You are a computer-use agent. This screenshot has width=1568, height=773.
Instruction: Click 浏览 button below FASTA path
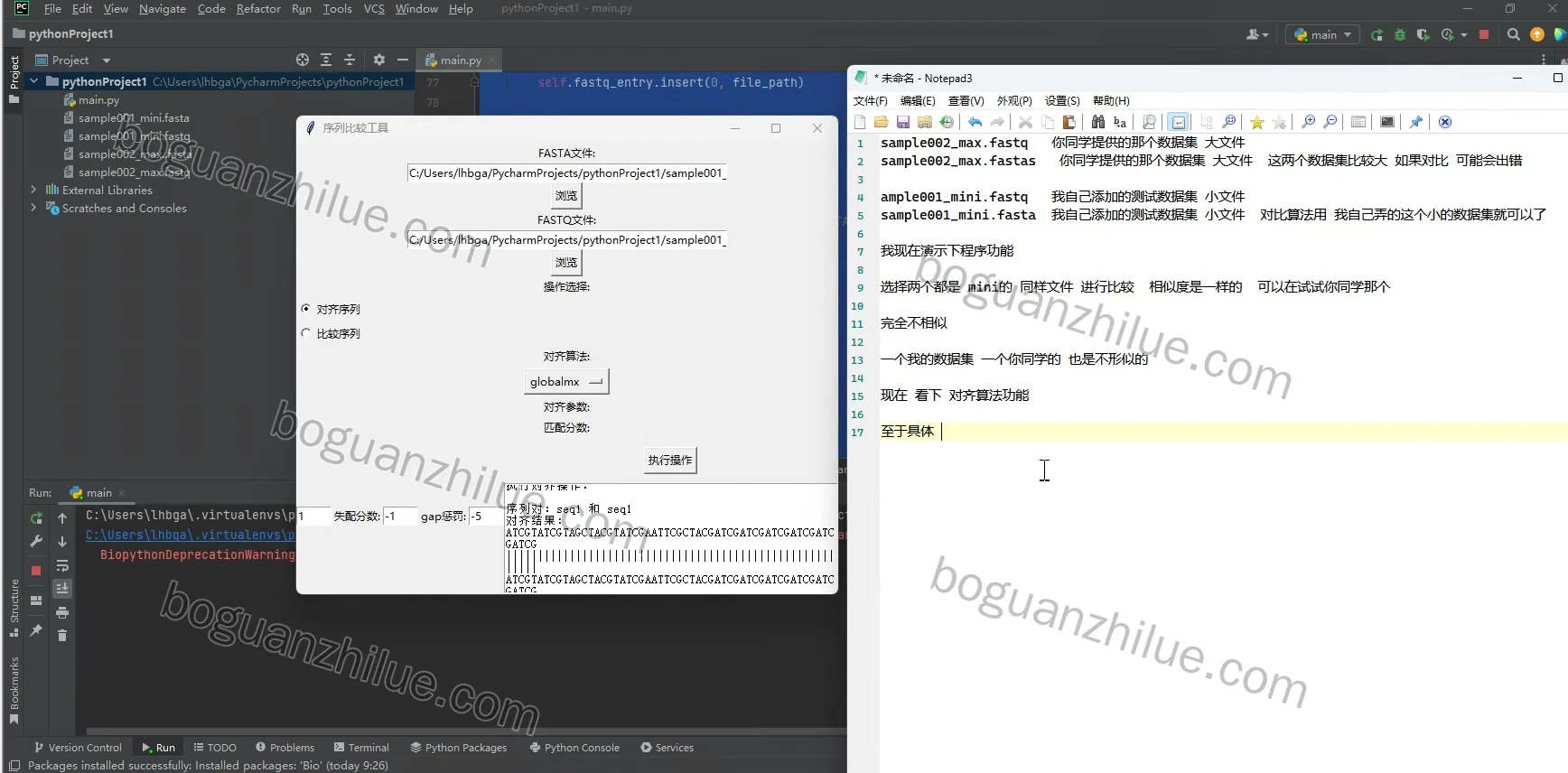pos(566,196)
